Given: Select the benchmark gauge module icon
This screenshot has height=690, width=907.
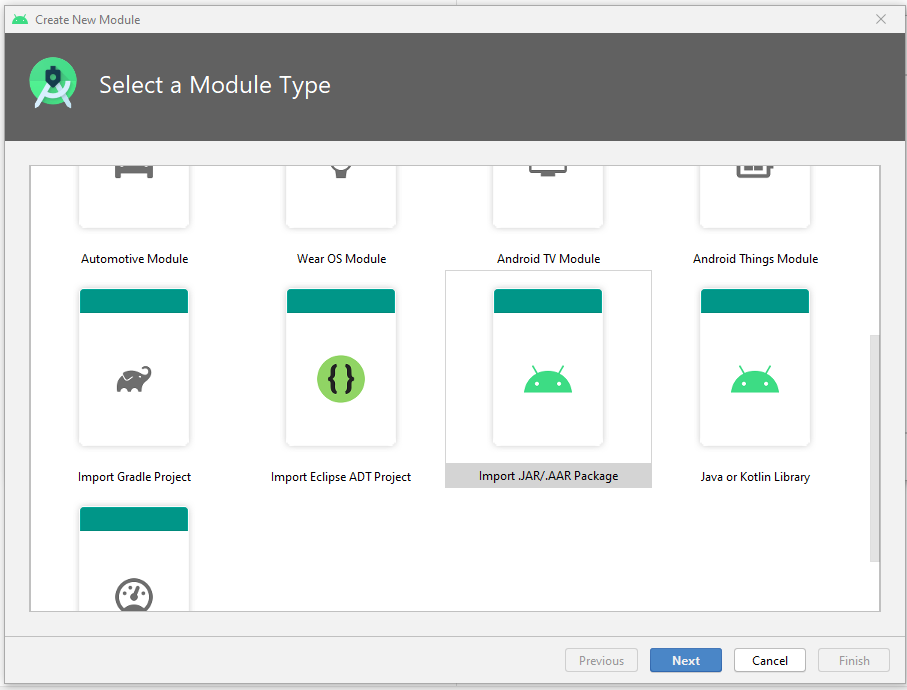Looking at the screenshot, I should click(134, 595).
